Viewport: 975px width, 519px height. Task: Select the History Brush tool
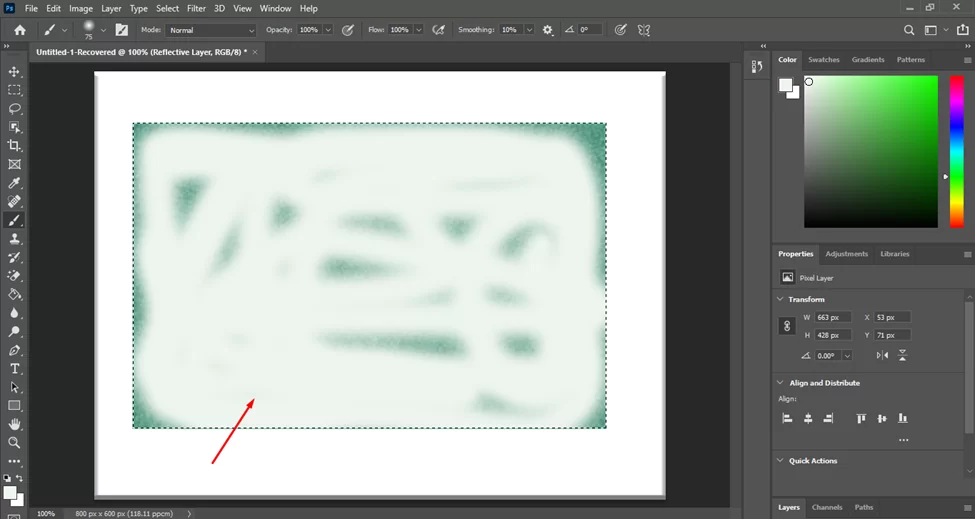14,257
